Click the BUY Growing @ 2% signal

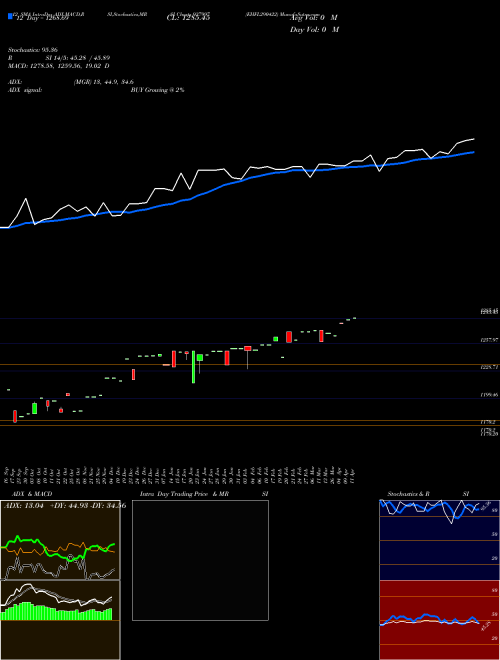tap(157, 90)
